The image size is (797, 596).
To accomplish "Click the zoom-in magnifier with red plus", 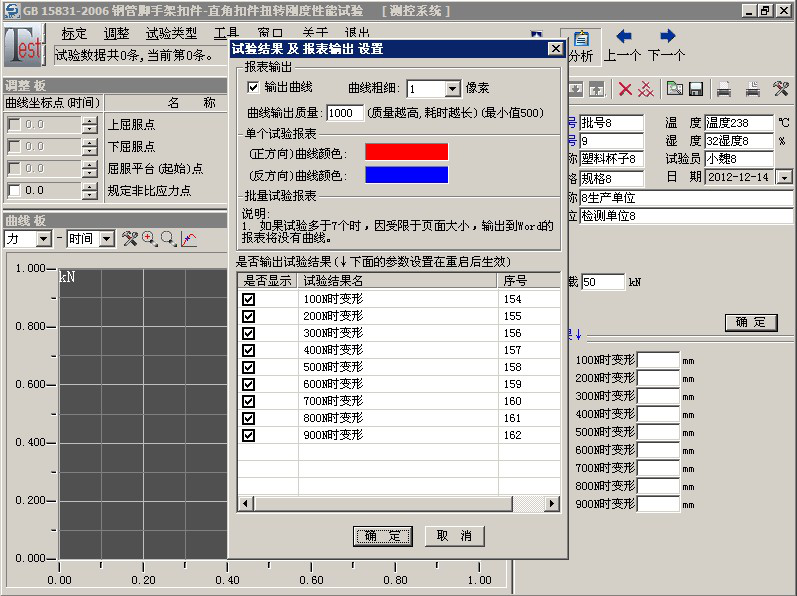I will 149,239.
